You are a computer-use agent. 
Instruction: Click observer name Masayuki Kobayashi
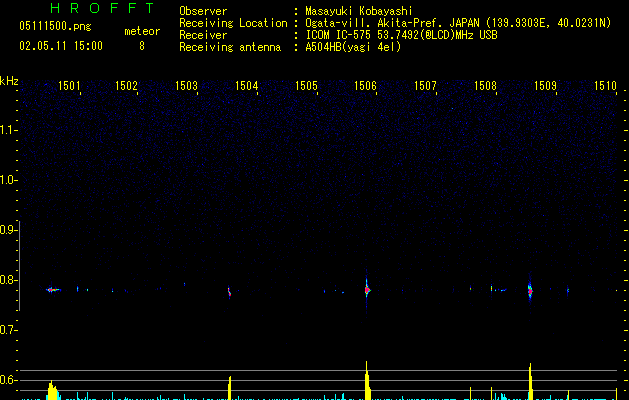click(359, 11)
